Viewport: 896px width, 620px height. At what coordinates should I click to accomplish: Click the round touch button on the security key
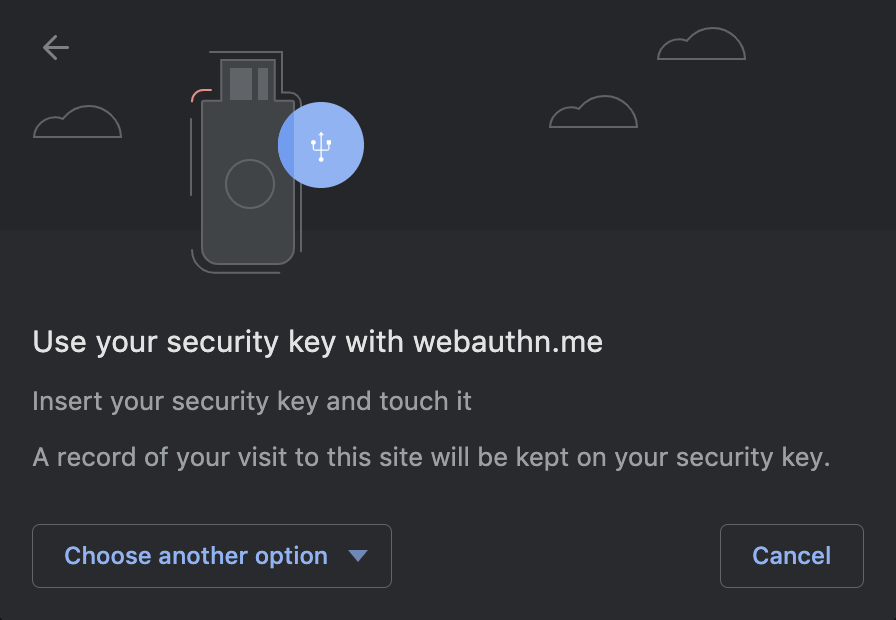point(250,184)
